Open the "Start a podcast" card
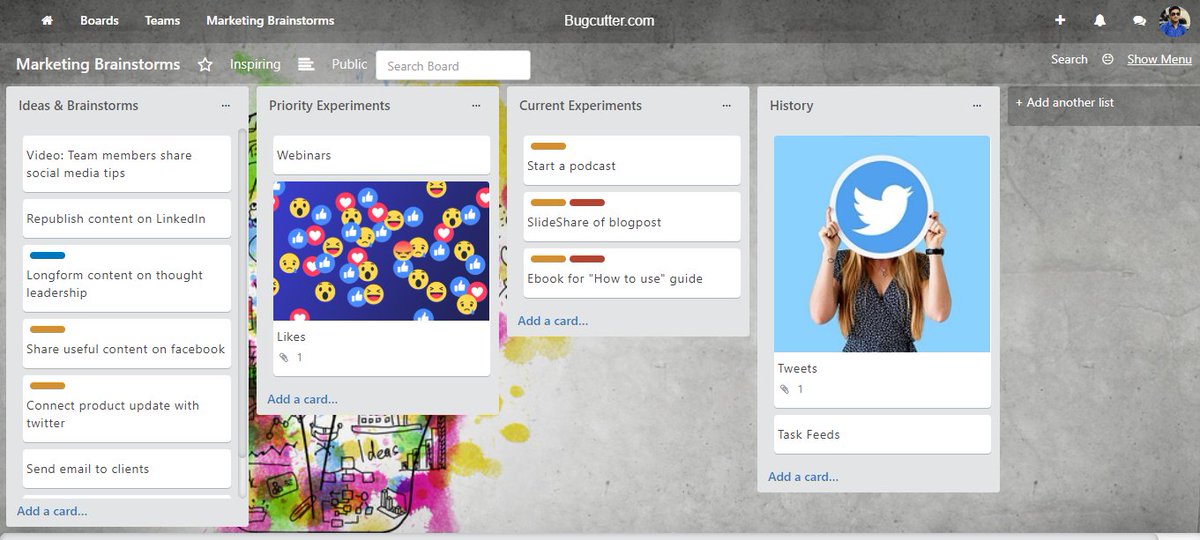Viewport: 1200px width, 540px height. click(632, 160)
